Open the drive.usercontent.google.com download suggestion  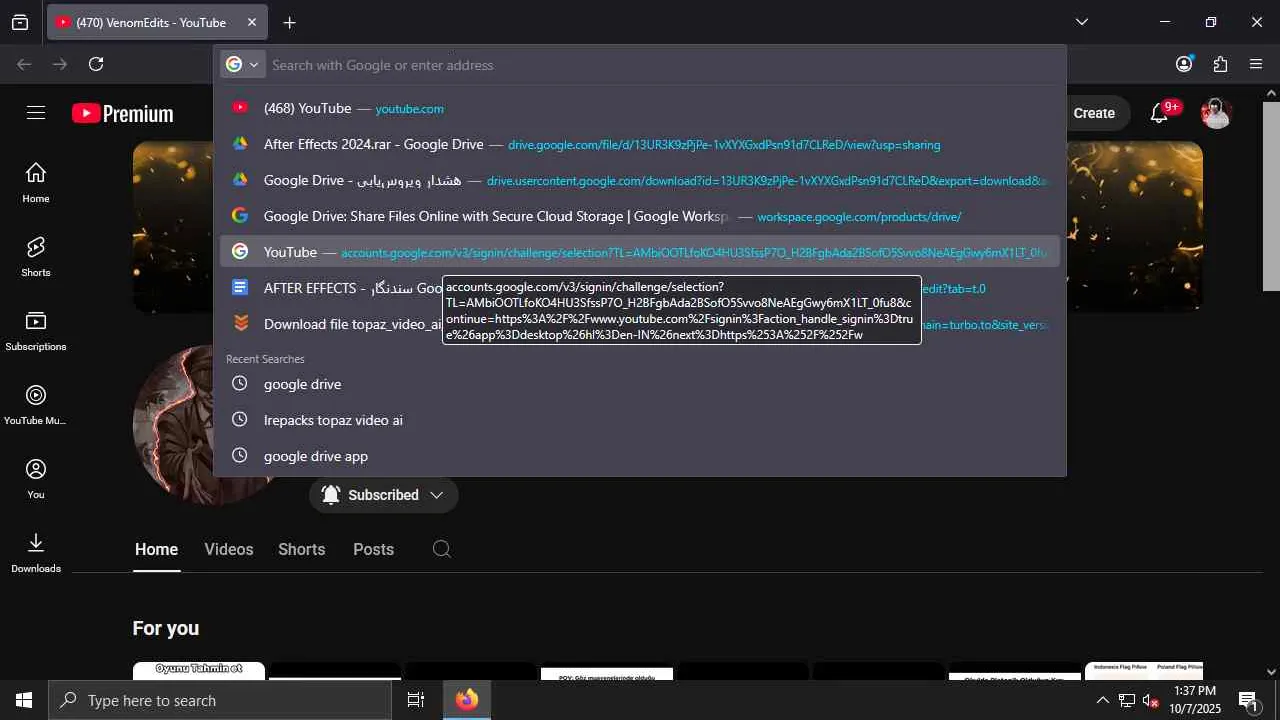pyautogui.click(x=640, y=180)
